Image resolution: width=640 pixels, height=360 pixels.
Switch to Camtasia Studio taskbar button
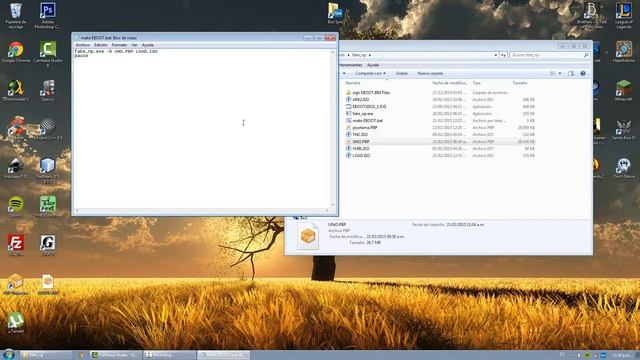[115, 355]
